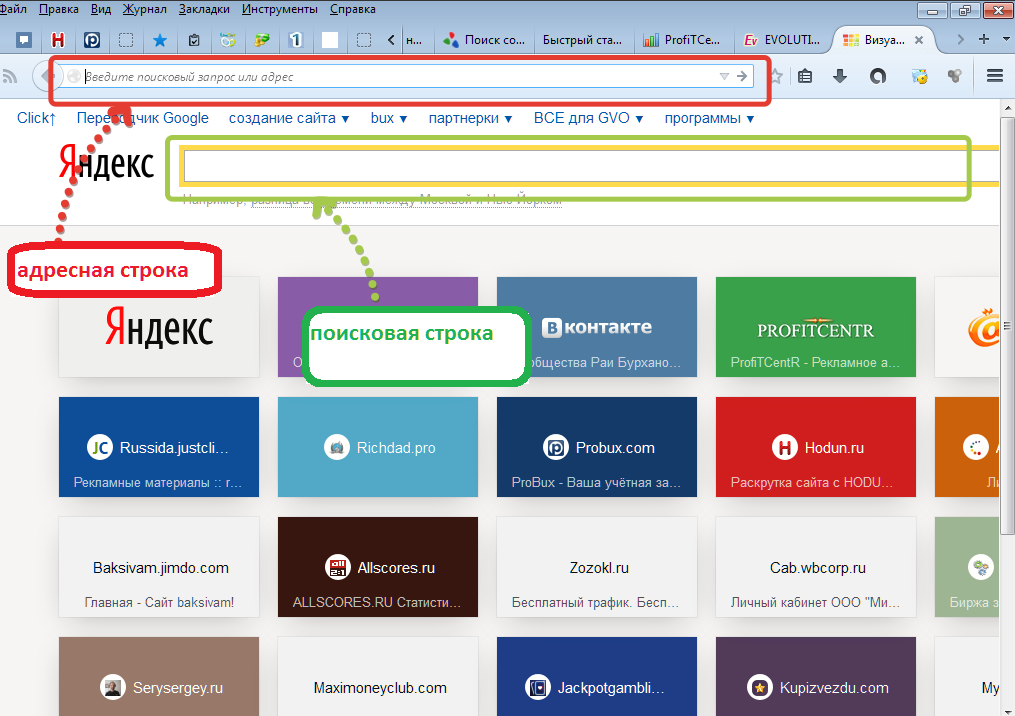
Task: Switch to the EVOLUTI... tab
Action: (782, 40)
